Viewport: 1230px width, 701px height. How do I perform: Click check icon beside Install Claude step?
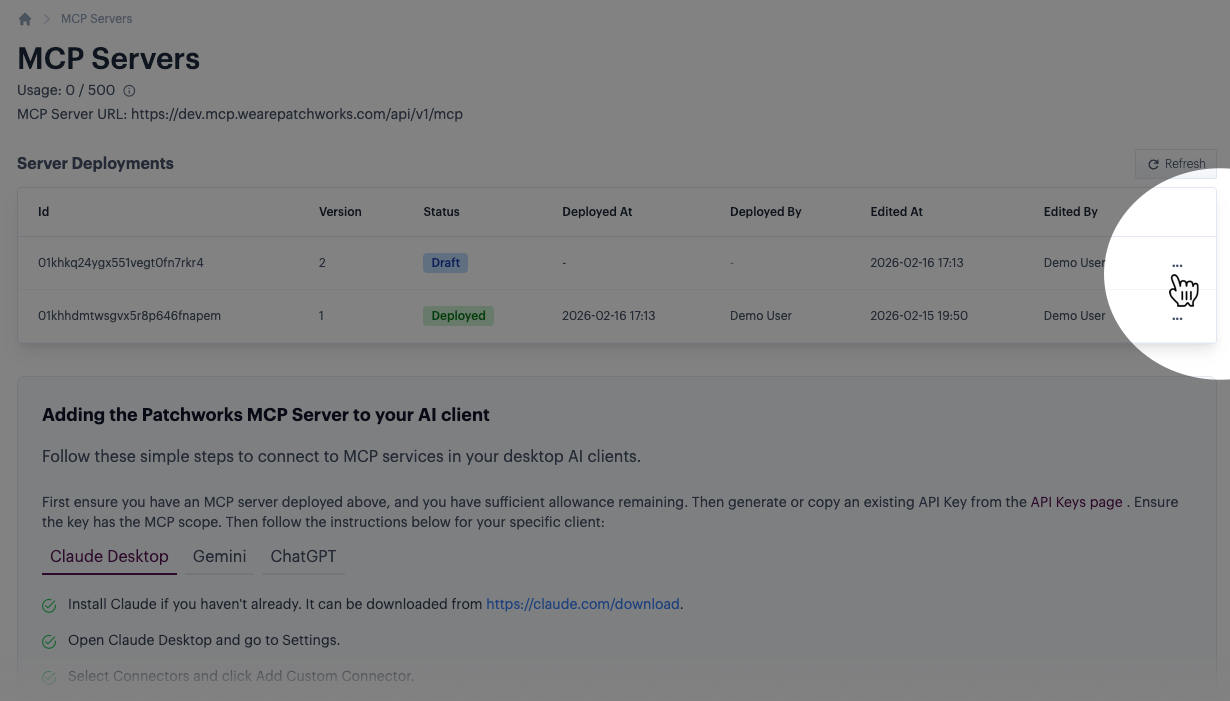click(49, 606)
